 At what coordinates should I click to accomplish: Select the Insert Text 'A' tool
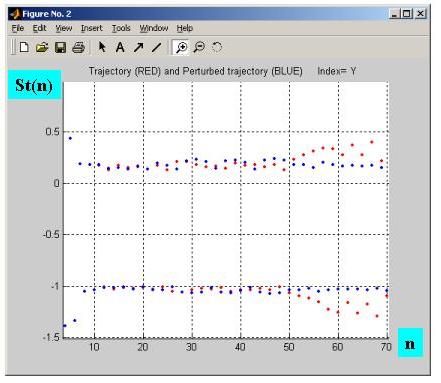[x=120, y=47]
